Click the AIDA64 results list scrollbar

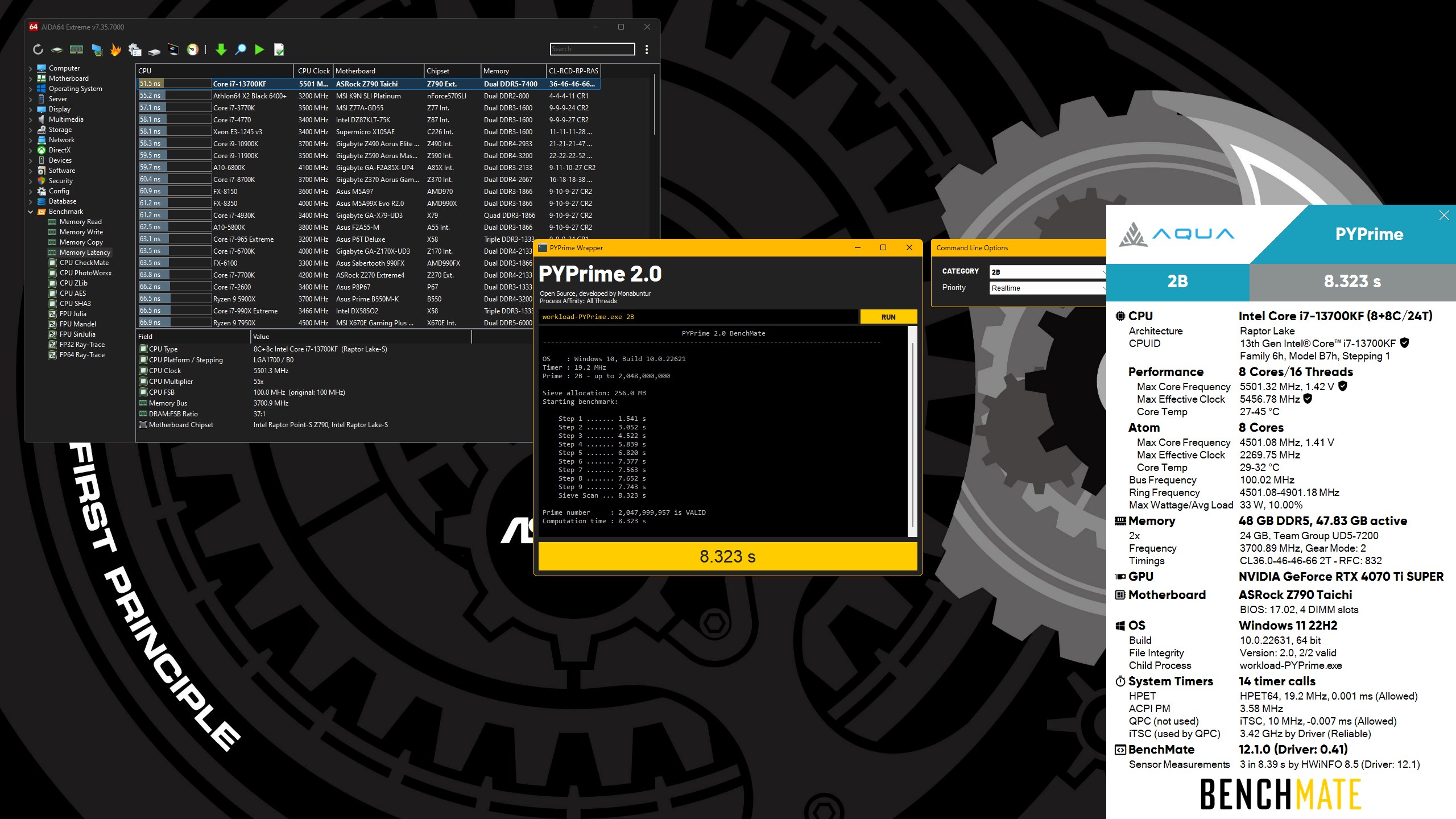[x=655, y=105]
